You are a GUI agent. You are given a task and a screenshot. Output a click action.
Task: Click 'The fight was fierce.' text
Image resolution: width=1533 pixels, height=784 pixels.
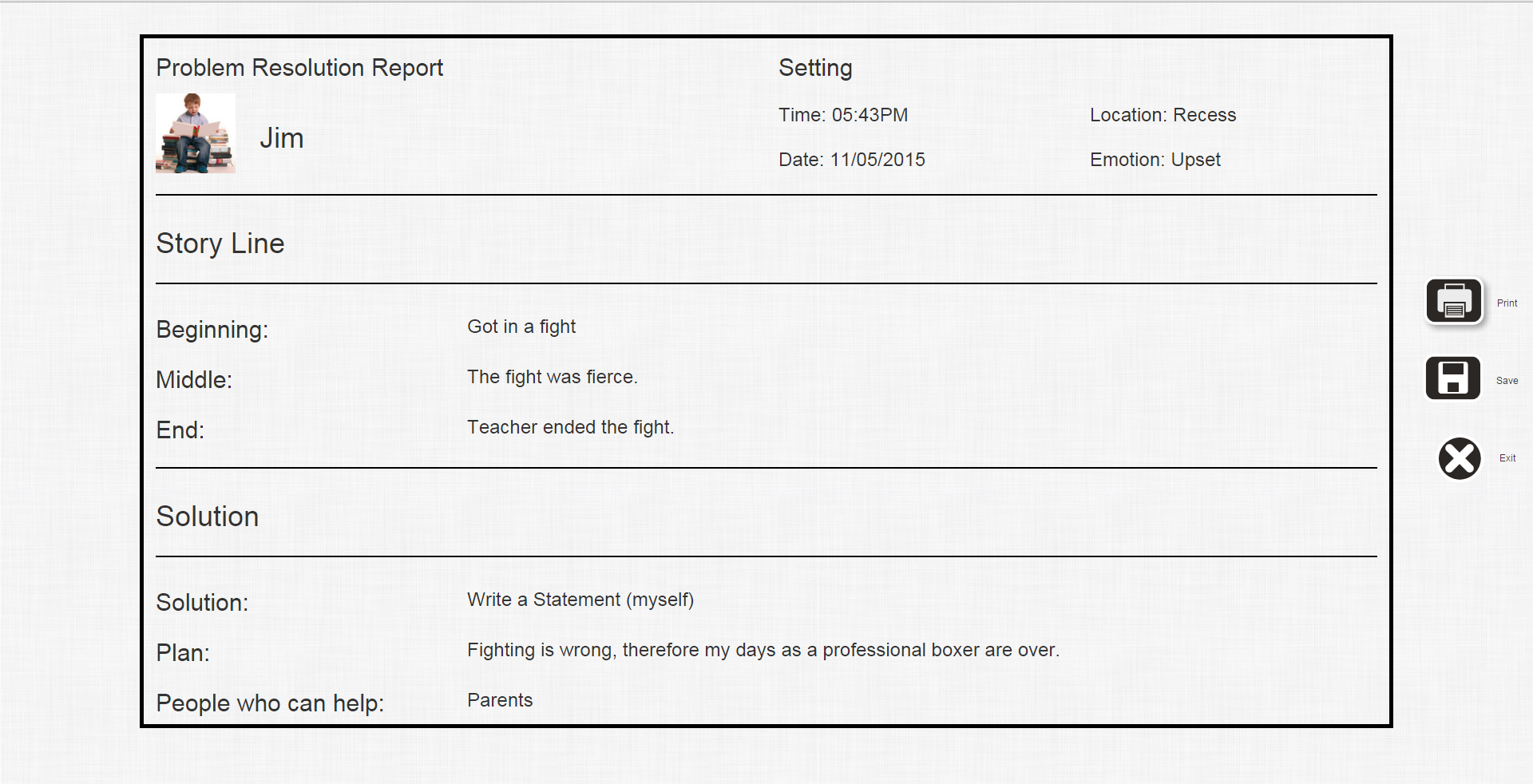pos(552,377)
